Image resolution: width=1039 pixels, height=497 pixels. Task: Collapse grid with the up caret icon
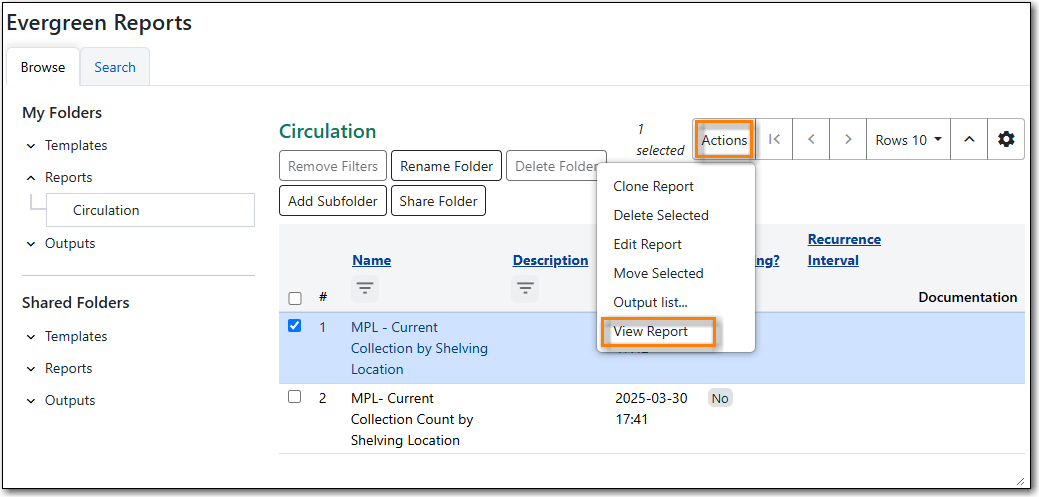point(968,140)
